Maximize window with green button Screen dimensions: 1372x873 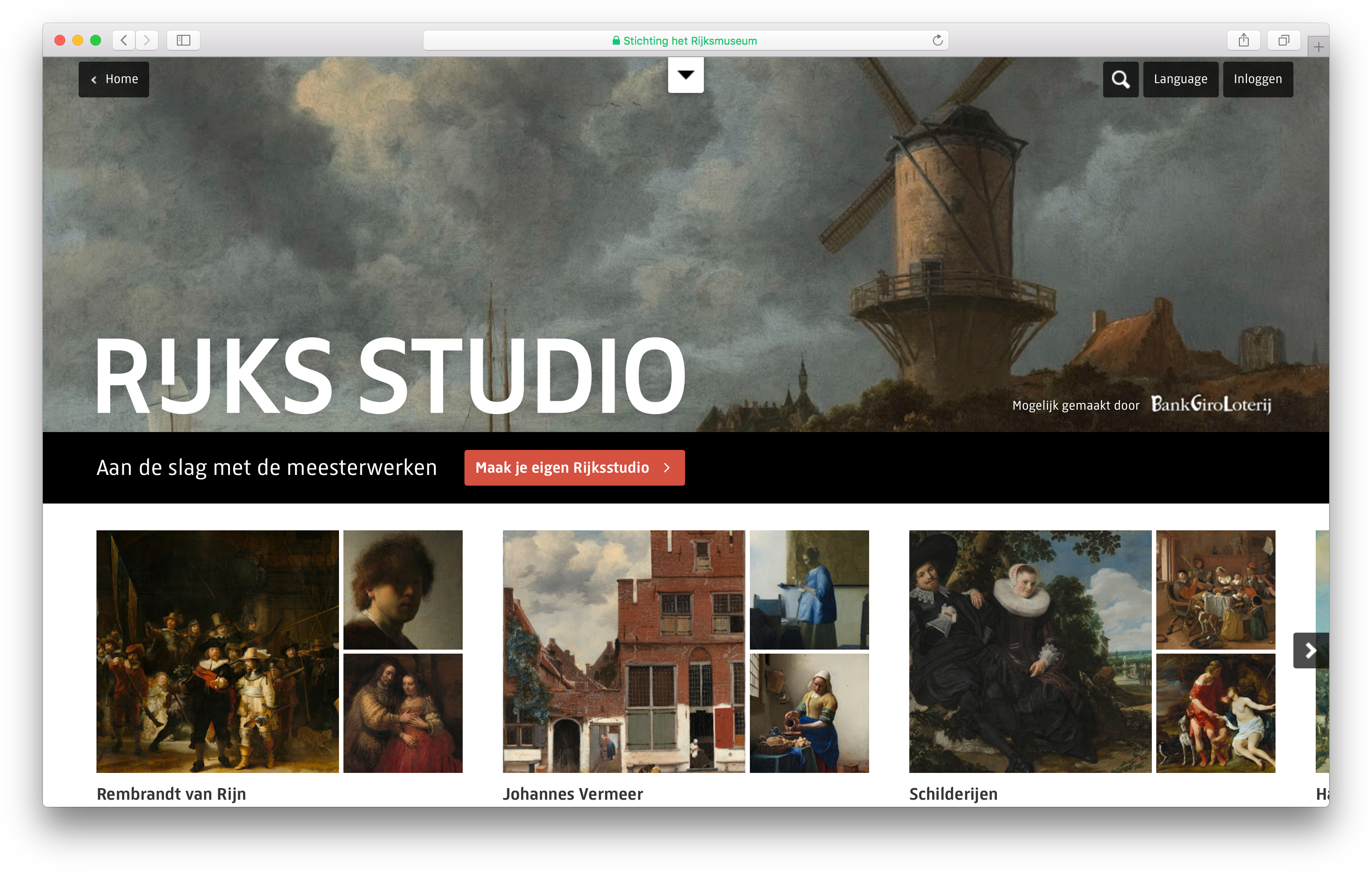pyautogui.click(x=96, y=41)
